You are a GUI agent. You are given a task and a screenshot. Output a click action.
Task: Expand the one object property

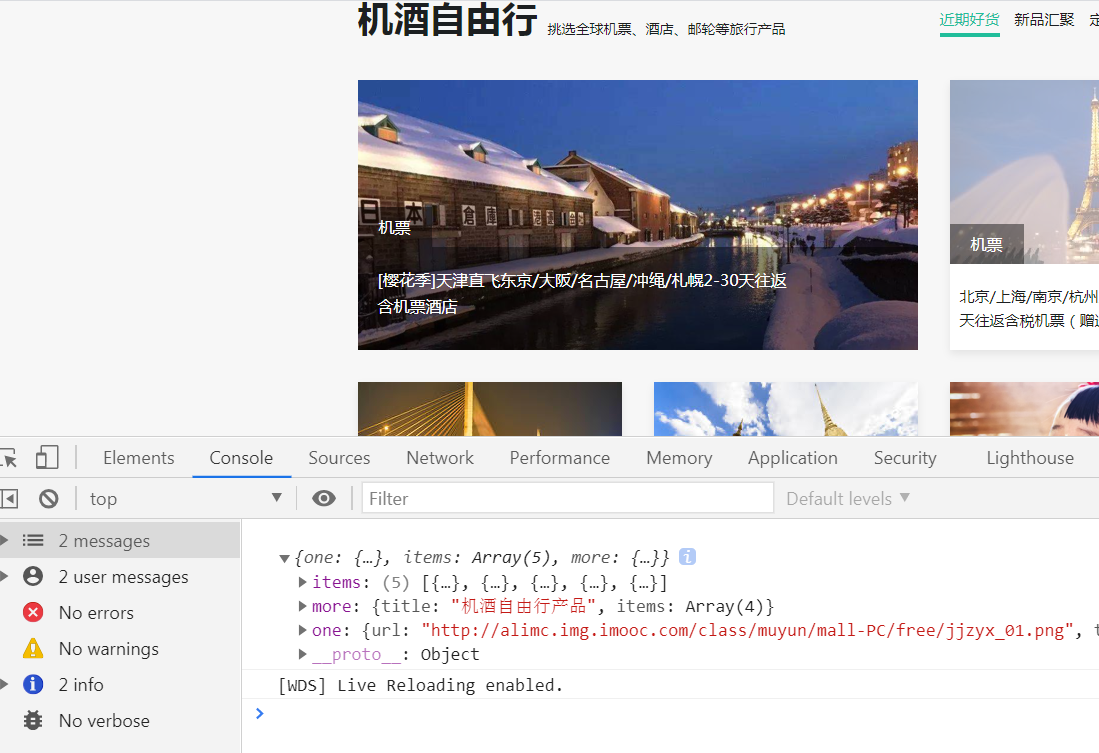point(302,630)
